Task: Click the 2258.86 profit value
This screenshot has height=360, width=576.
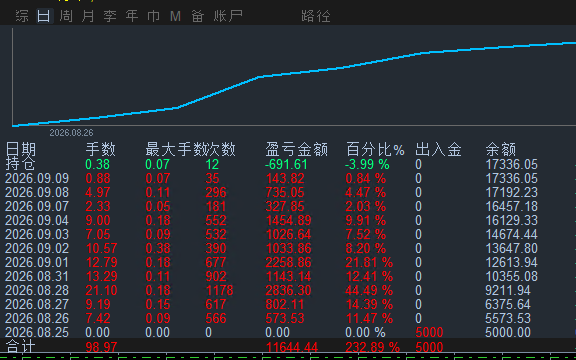Action: click(288, 262)
